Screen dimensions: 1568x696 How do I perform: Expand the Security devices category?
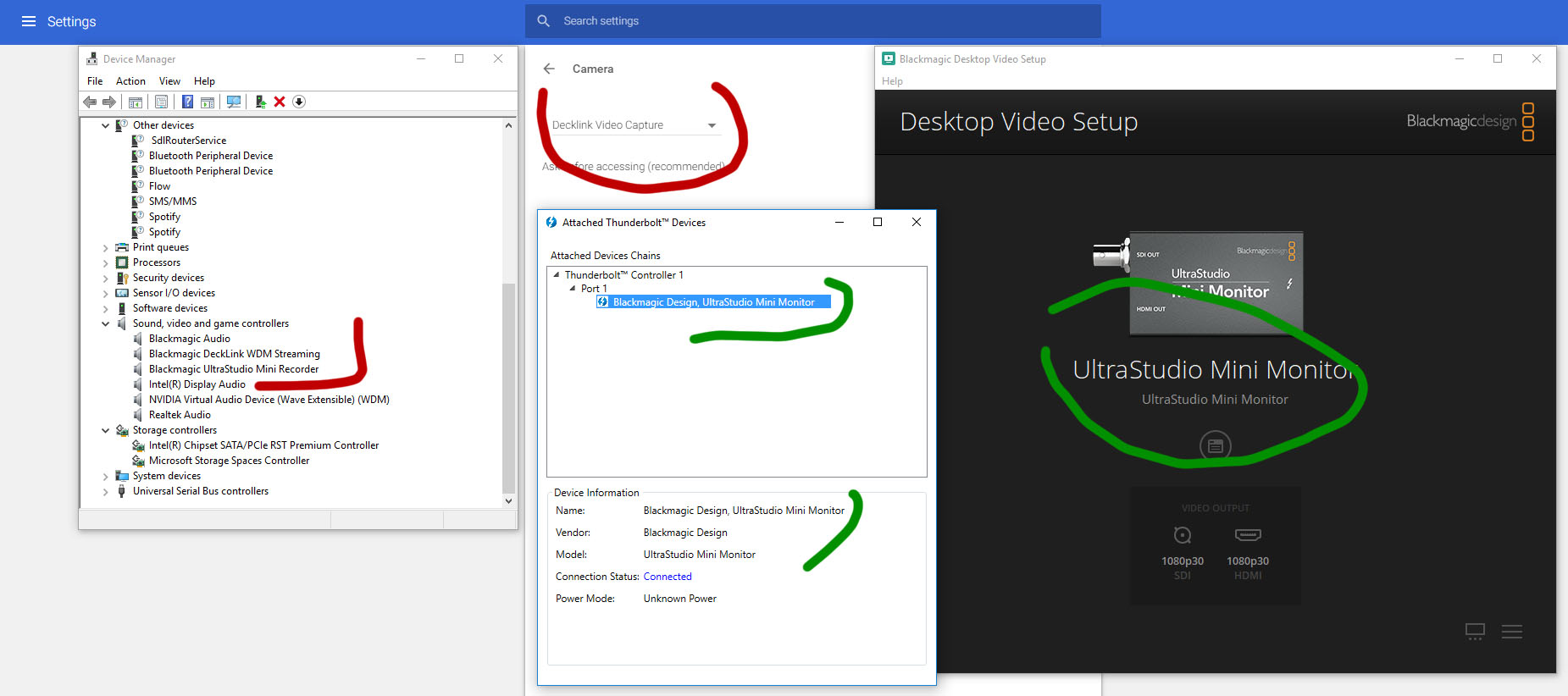[106, 279]
